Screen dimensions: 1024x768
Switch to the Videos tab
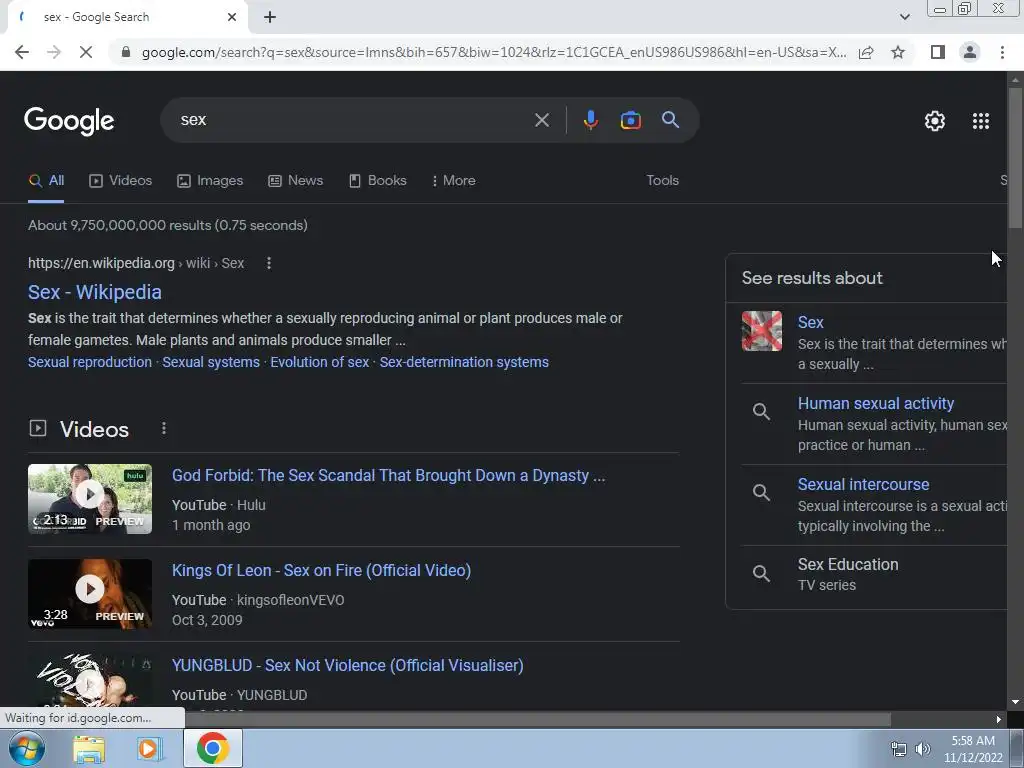tap(120, 181)
